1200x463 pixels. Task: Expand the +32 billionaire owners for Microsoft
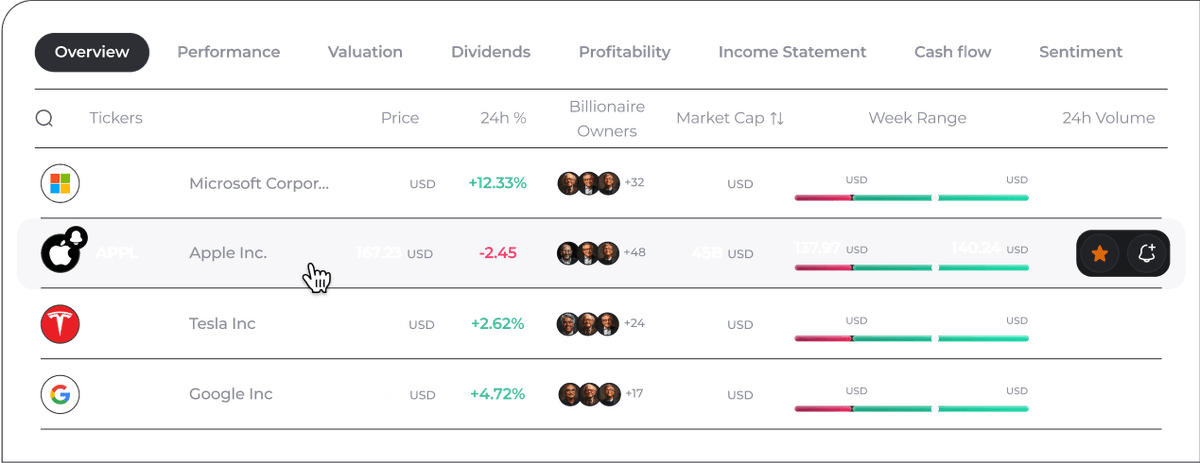pyautogui.click(x=634, y=183)
